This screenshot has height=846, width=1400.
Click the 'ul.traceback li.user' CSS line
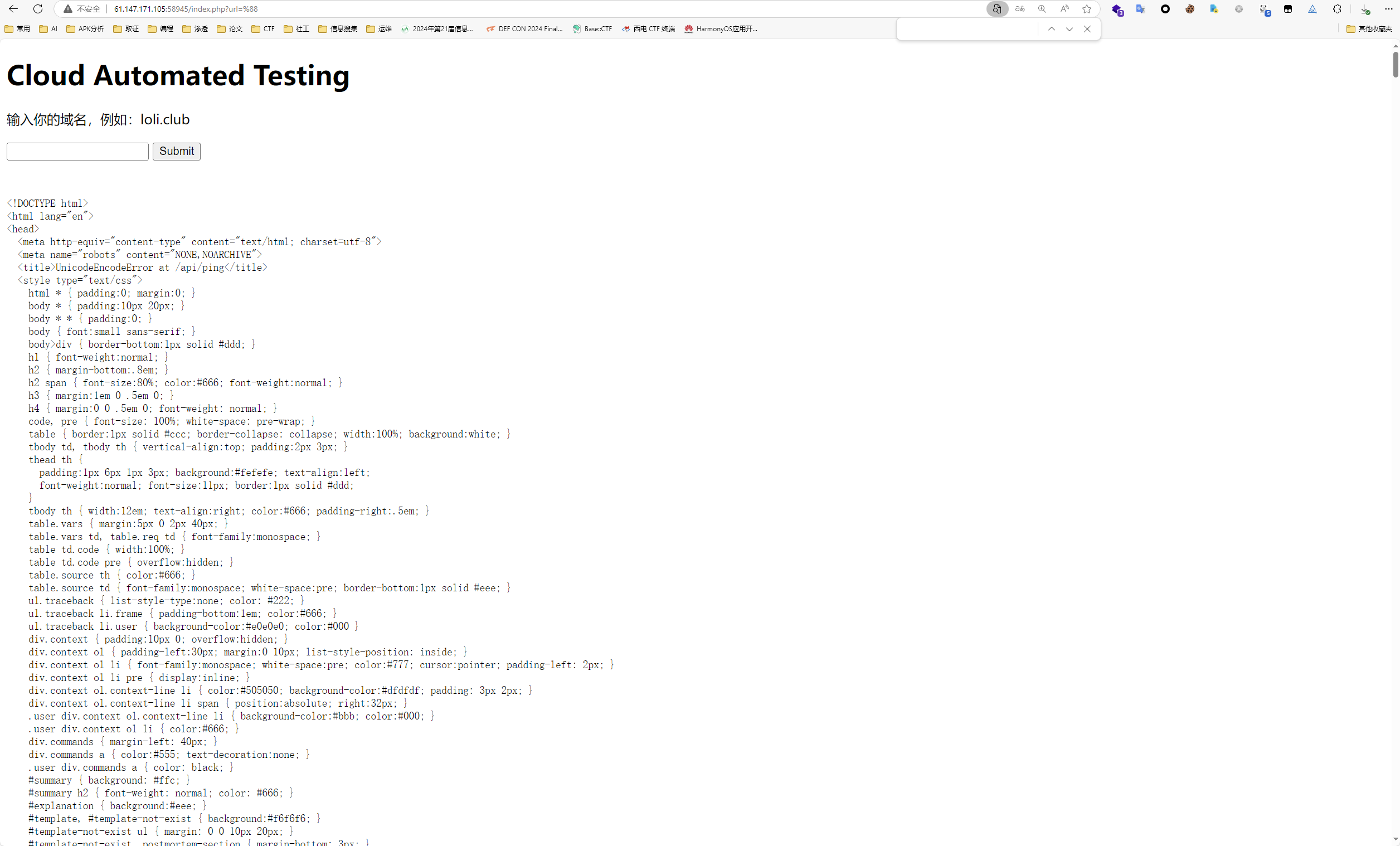[x=194, y=626]
